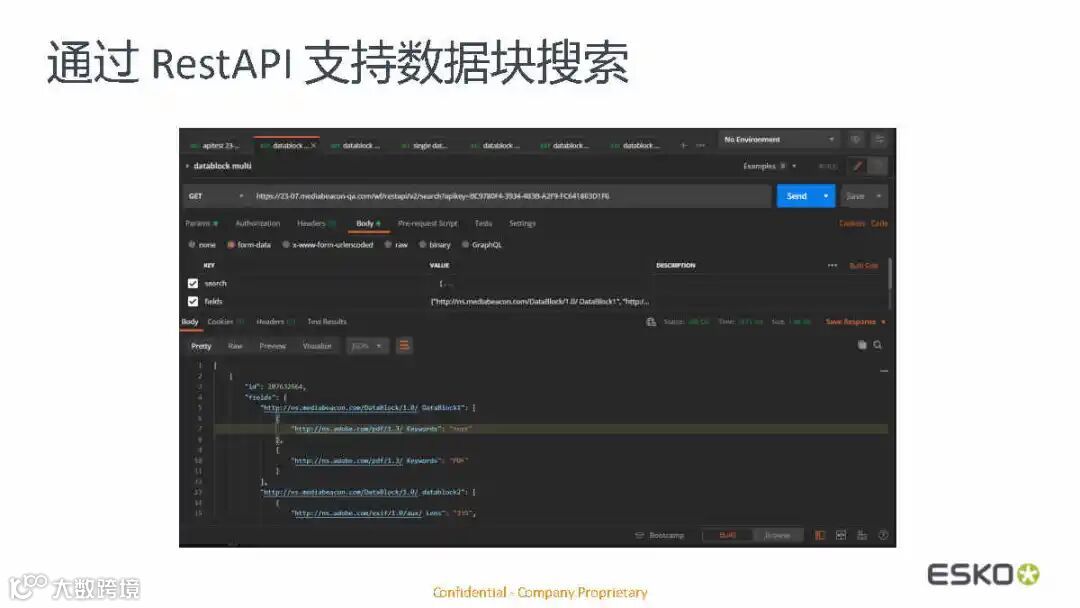Viewport: 1080px width, 608px height.
Task: Switch to Pretty response view
Action: tap(201, 346)
